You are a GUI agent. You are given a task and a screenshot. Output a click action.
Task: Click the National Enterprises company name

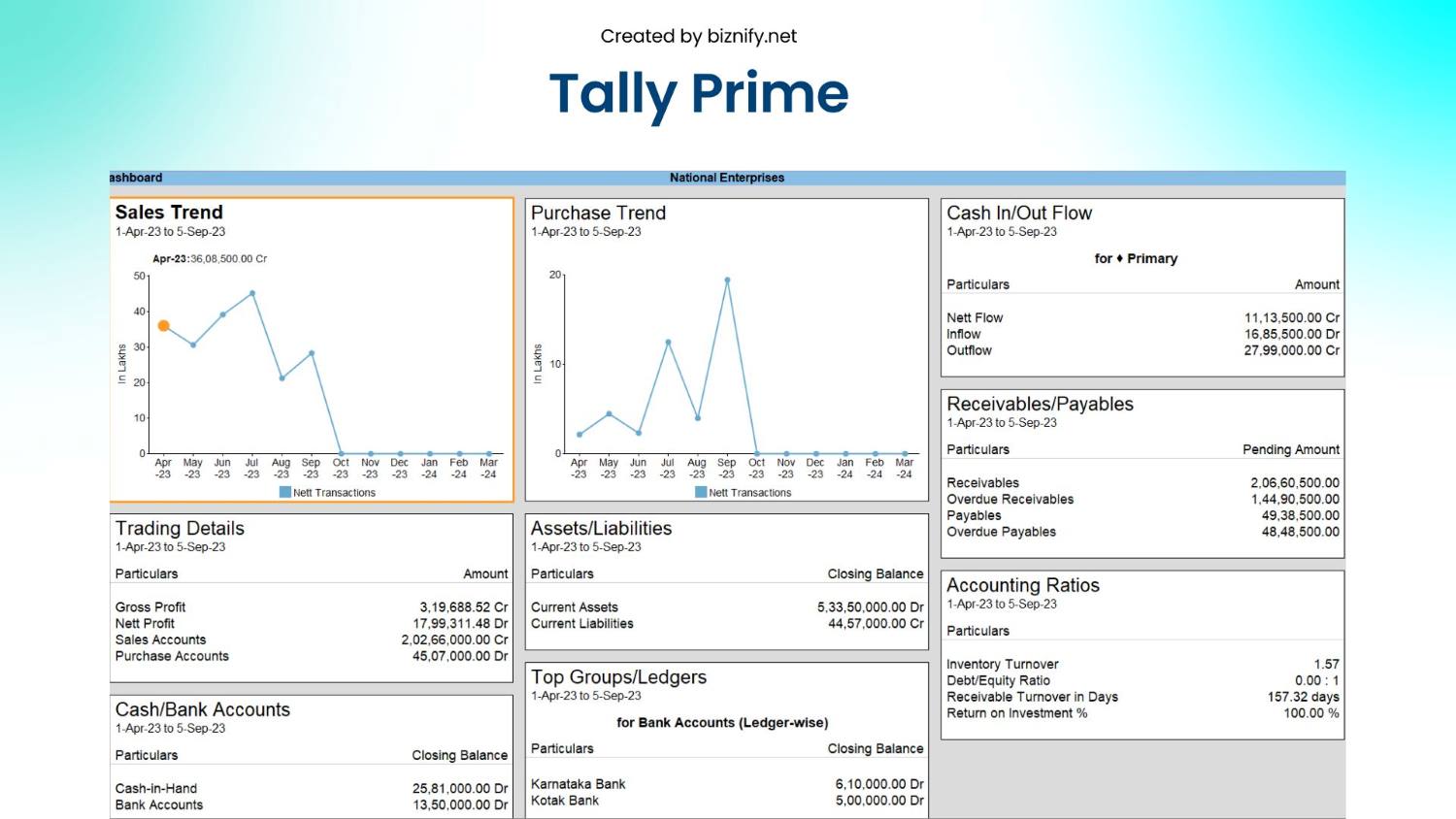click(727, 178)
